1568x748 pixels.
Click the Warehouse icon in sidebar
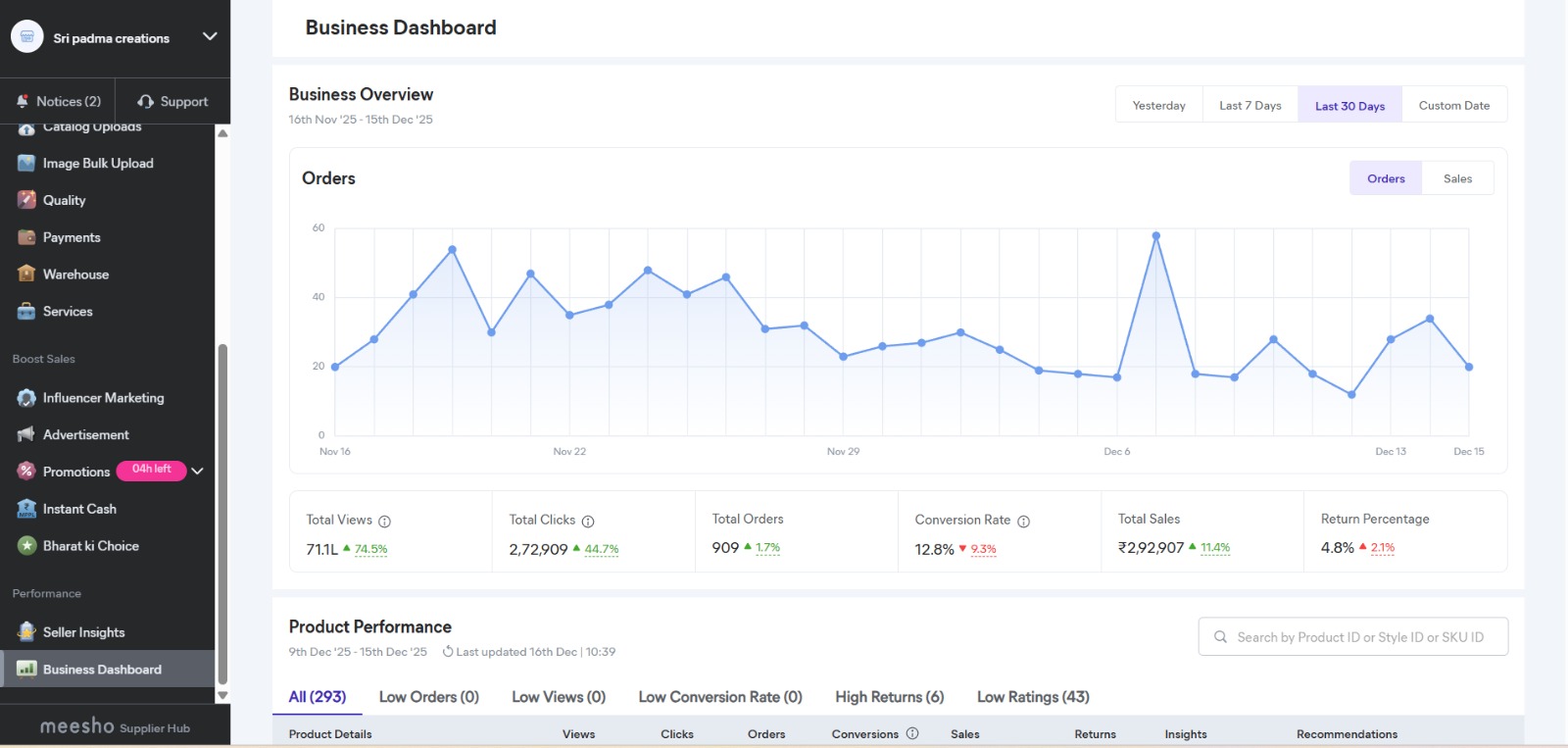click(26, 274)
